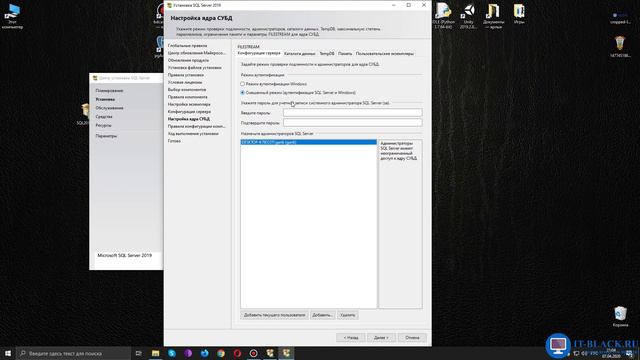The image size is (640, 360).
Task: Select mixed mode authentication radio button
Action: (242, 93)
